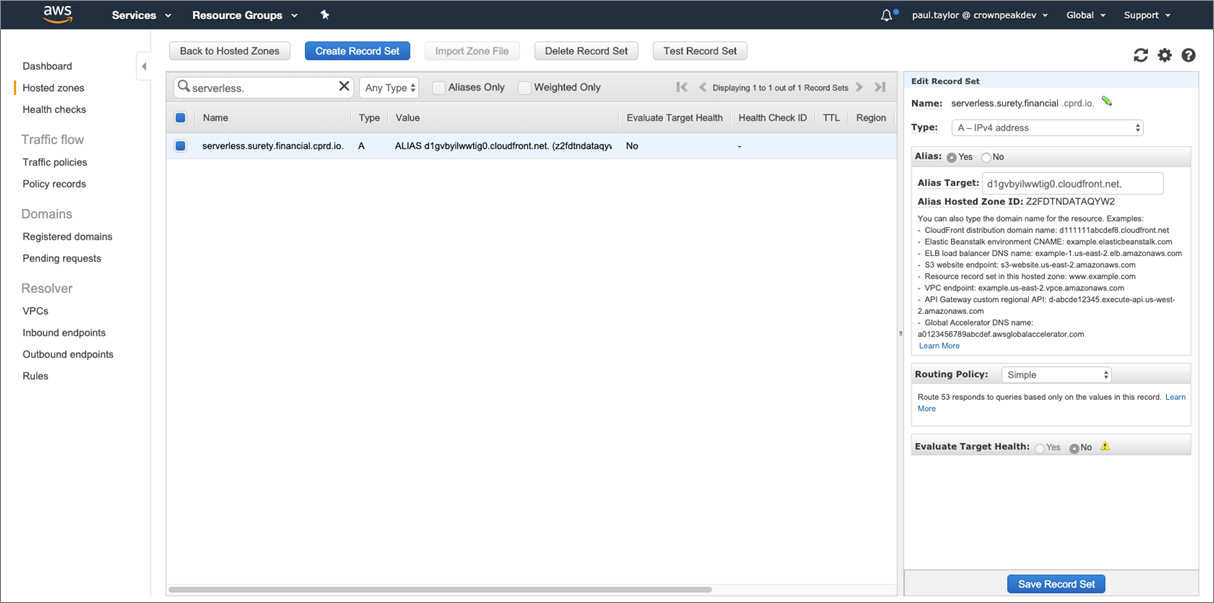This screenshot has height=603, width=1214.
Task: Open the Routing Policy dropdown
Action: [x=1056, y=374]
